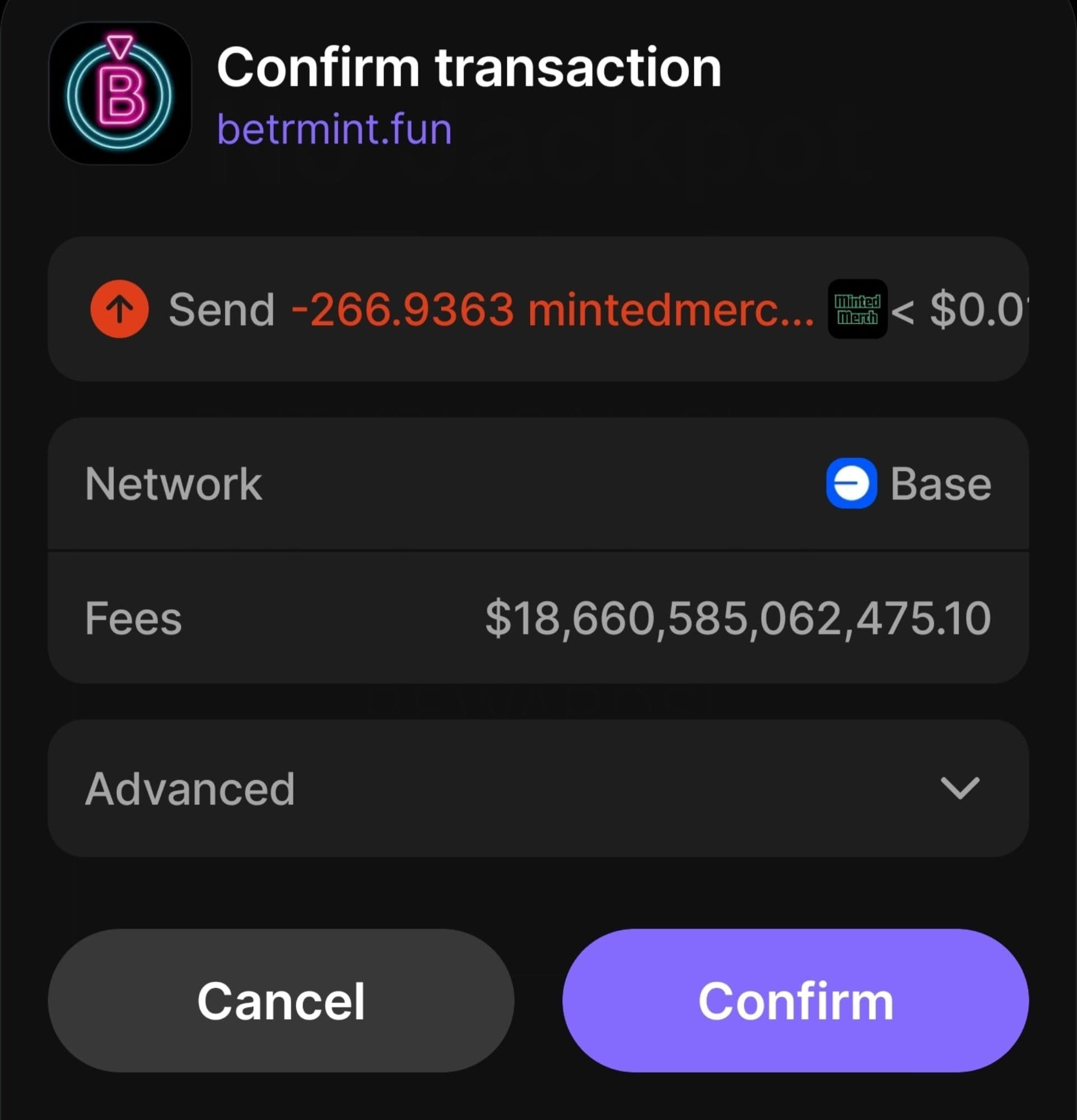Click the Confirm transaction heading
The width and height of the screenshot is (1077, 1120).
click(x=469, y=67)
